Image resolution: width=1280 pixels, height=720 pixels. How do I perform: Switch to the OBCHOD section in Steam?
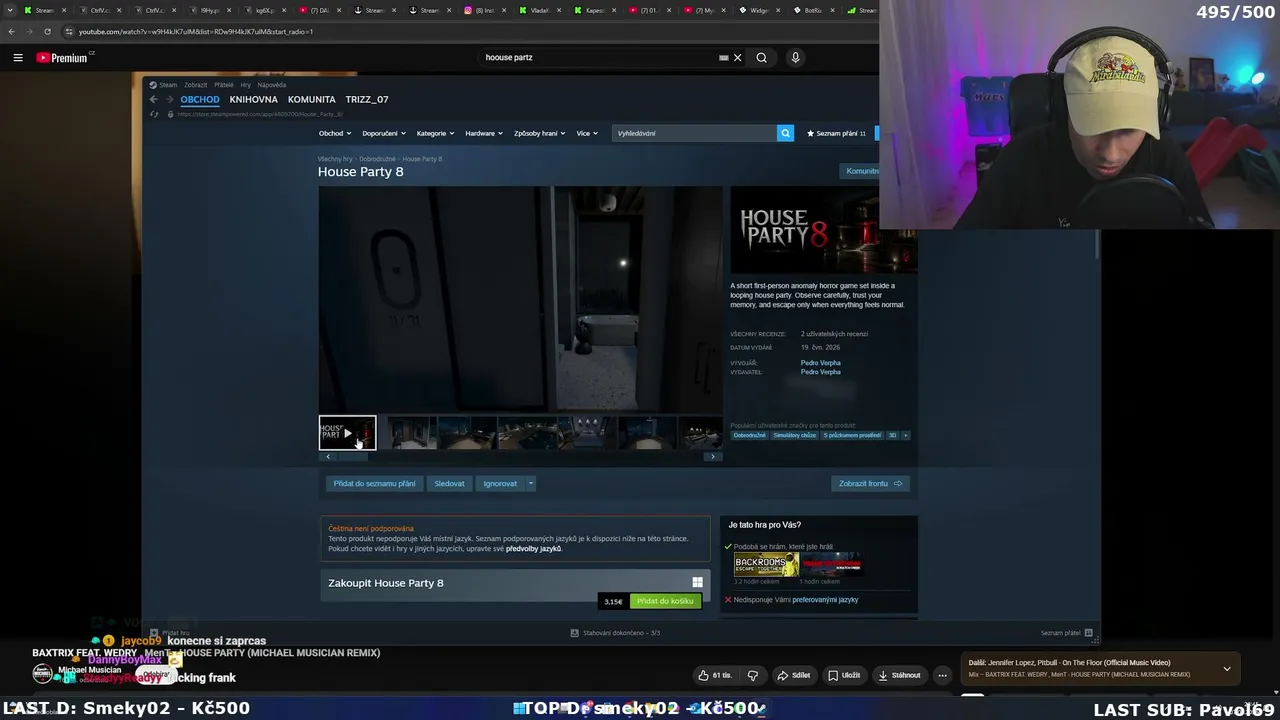[200, 100]
